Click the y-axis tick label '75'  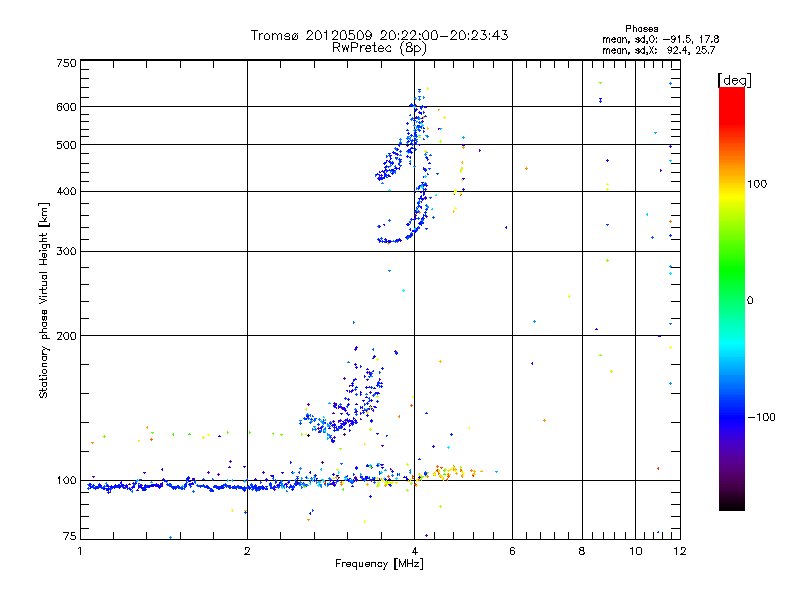click(70, 536)
